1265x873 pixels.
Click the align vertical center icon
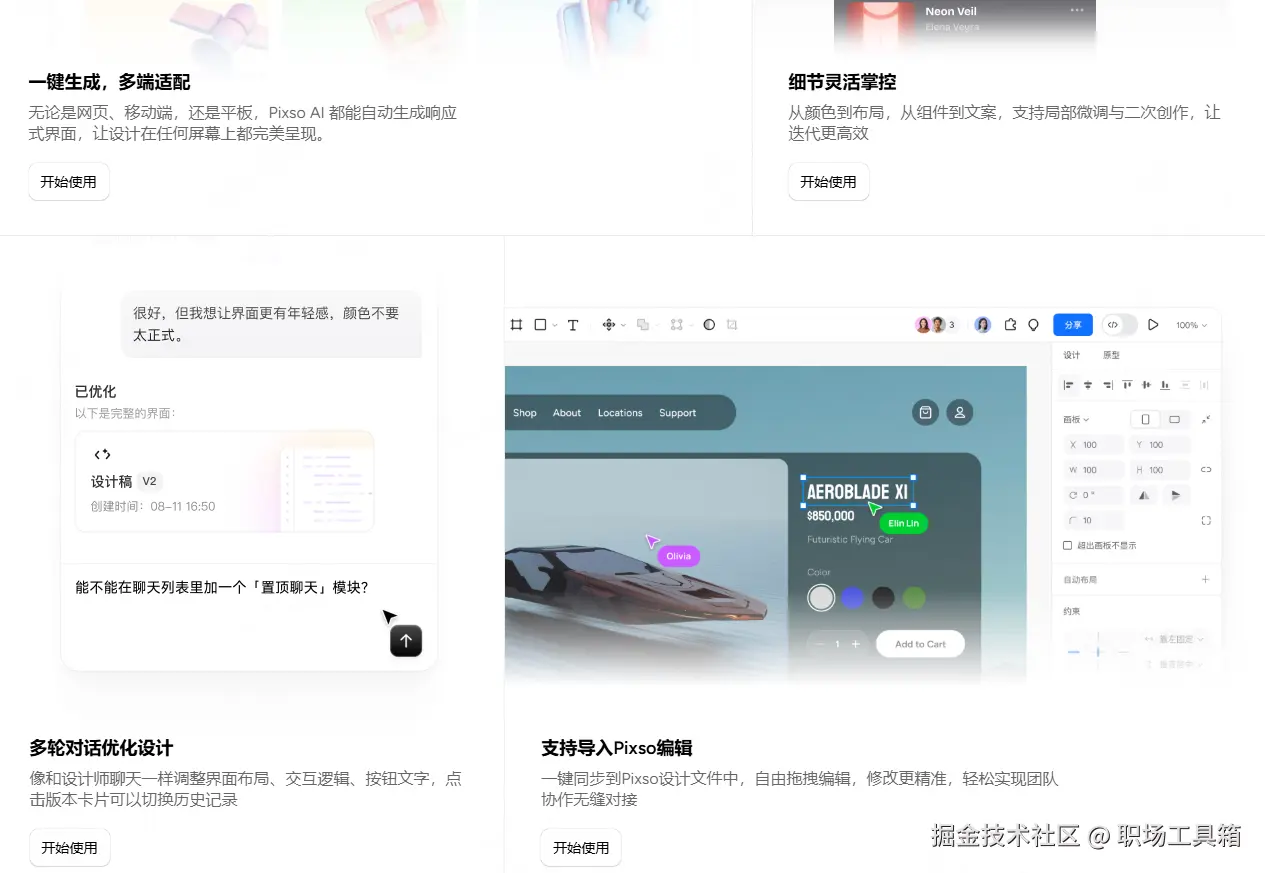(x=1146, y=385)
